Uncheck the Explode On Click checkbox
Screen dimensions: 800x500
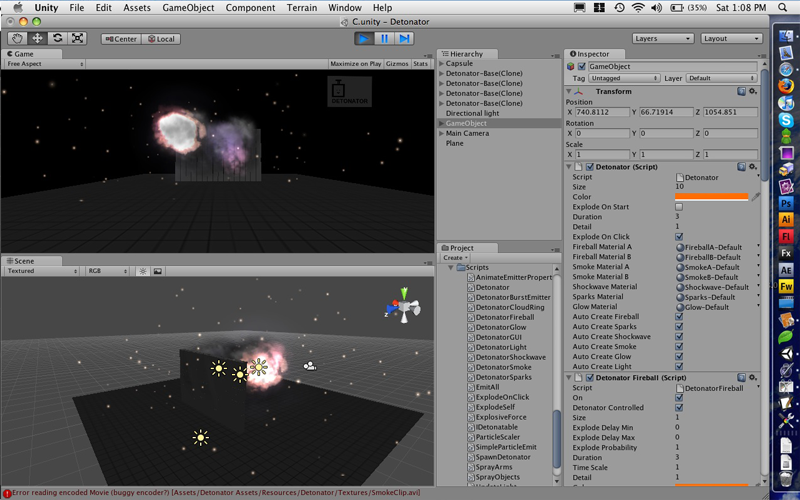click(679, 237)
